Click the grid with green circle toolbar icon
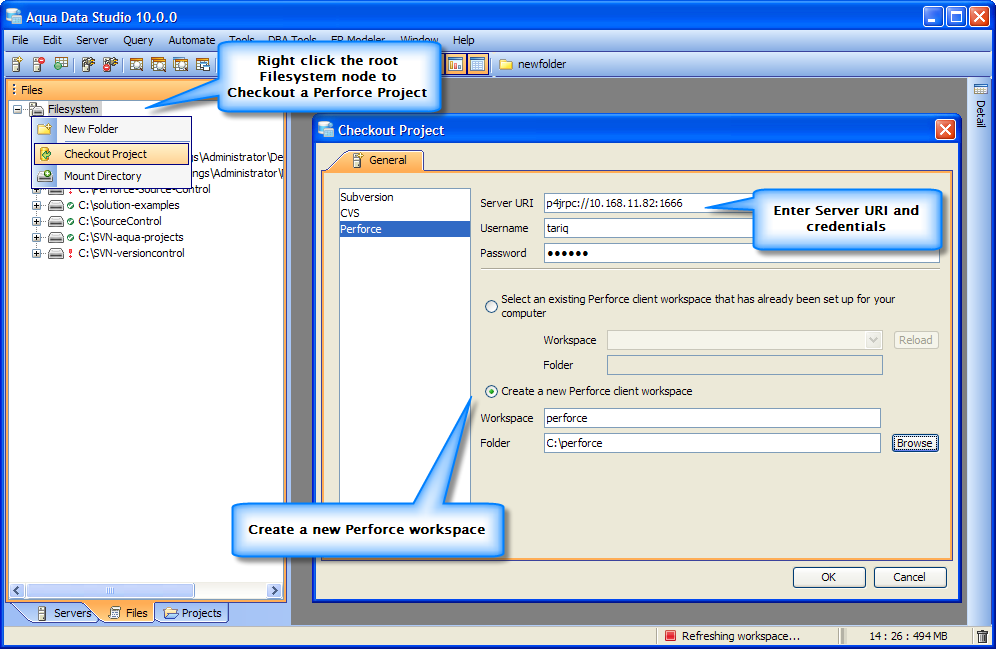 [x=61, y=64]
